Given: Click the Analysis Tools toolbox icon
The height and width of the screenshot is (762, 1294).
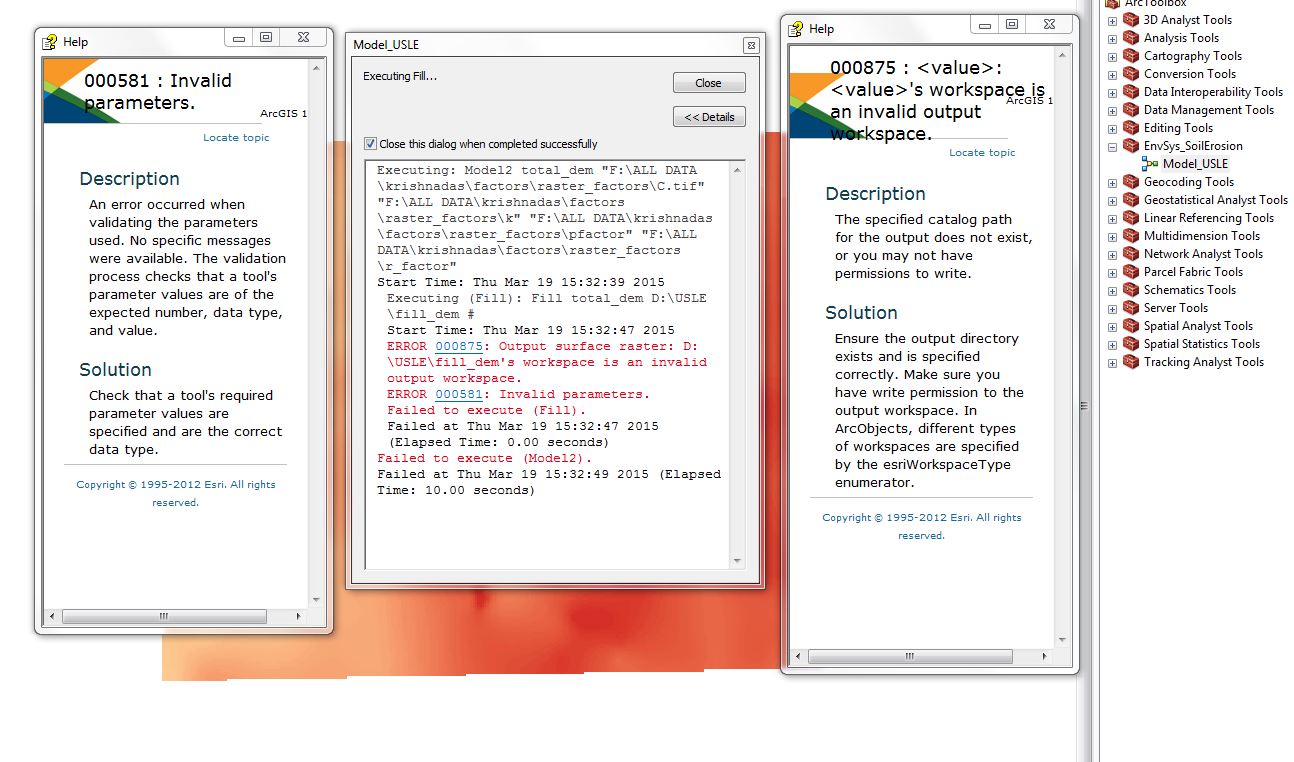Looking at the screenshot, I should (x=1131, y=38).
